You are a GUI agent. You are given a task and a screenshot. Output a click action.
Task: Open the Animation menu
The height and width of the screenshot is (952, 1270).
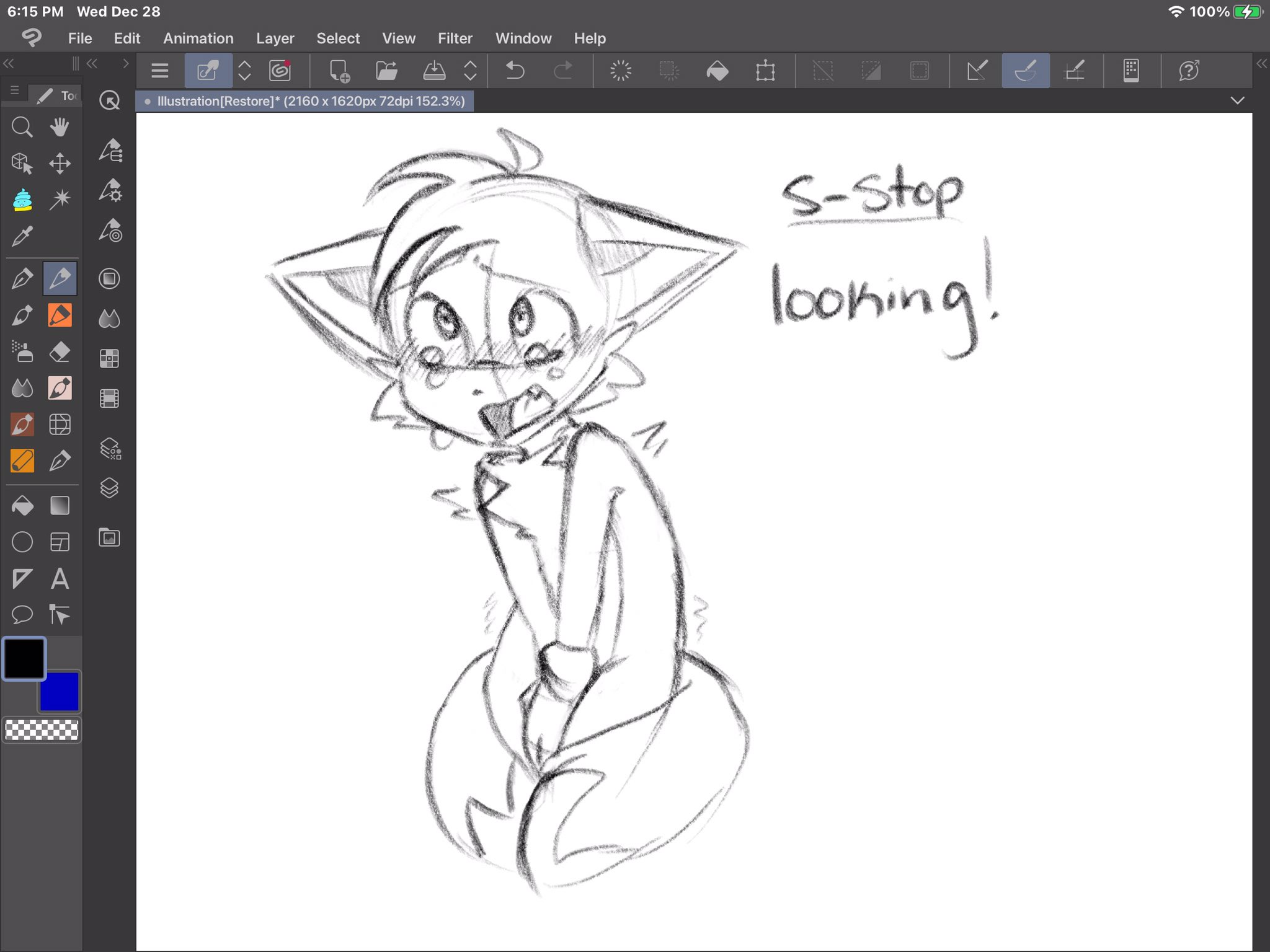coord(198,38)
